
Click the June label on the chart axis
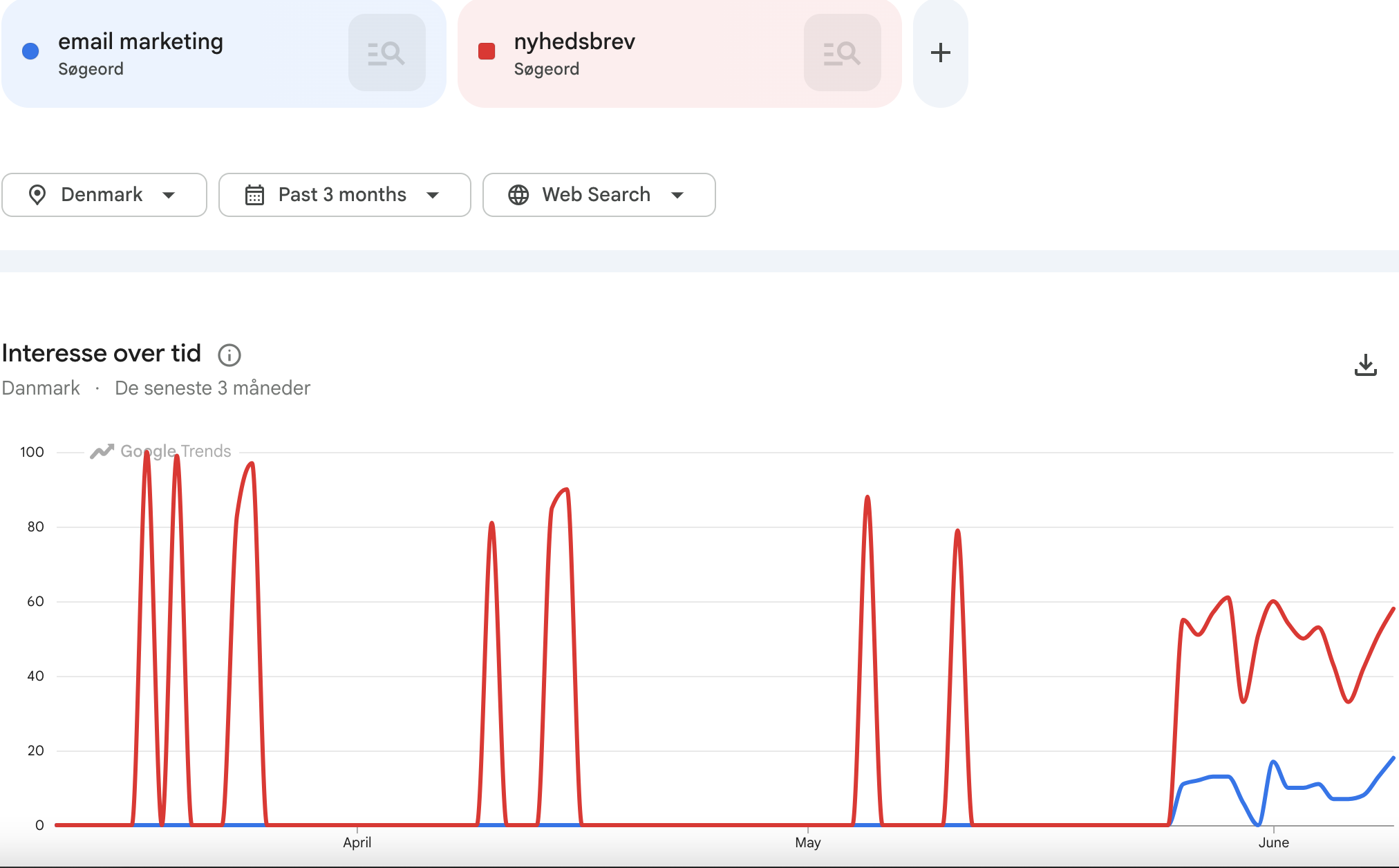tap(1274, 842)
